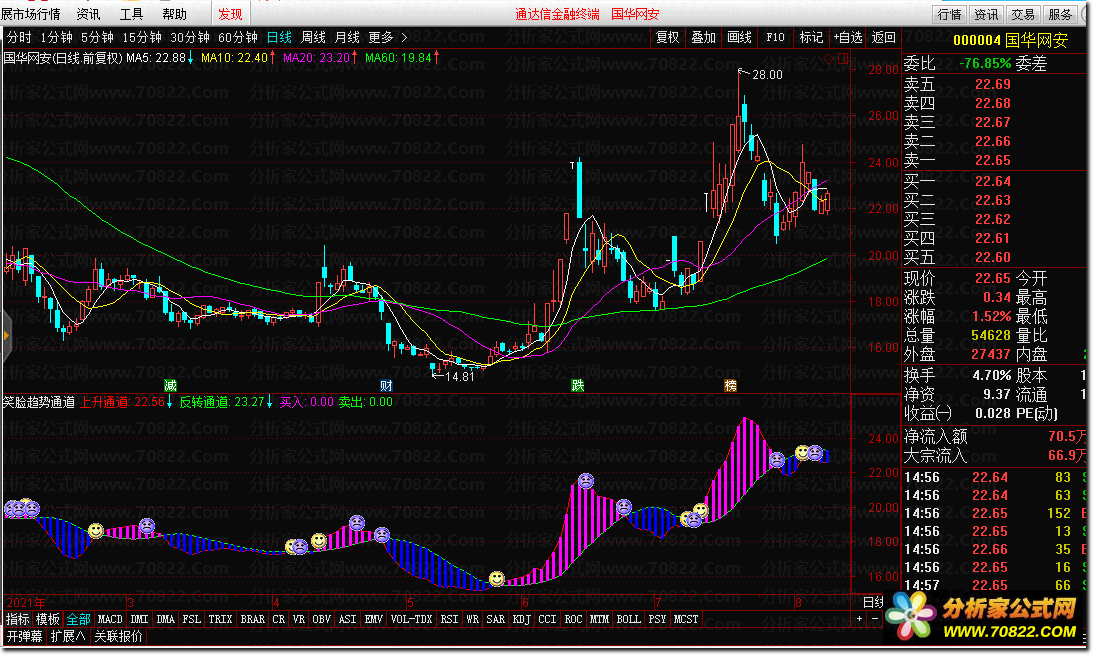The width and height of the screenshot is (1095, 656).
Task: Switch to the 分时 view
Action: [x=20, y=38]
